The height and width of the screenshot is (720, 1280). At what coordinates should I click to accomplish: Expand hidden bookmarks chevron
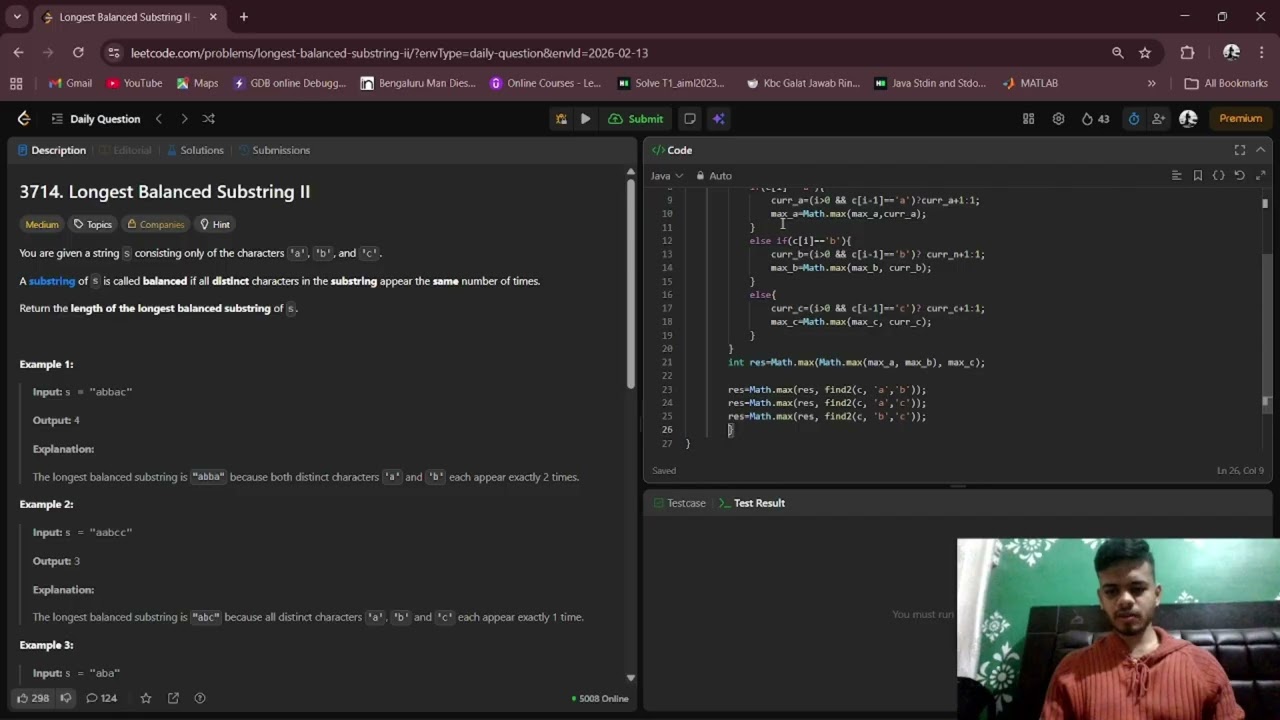click(1151, 83)
